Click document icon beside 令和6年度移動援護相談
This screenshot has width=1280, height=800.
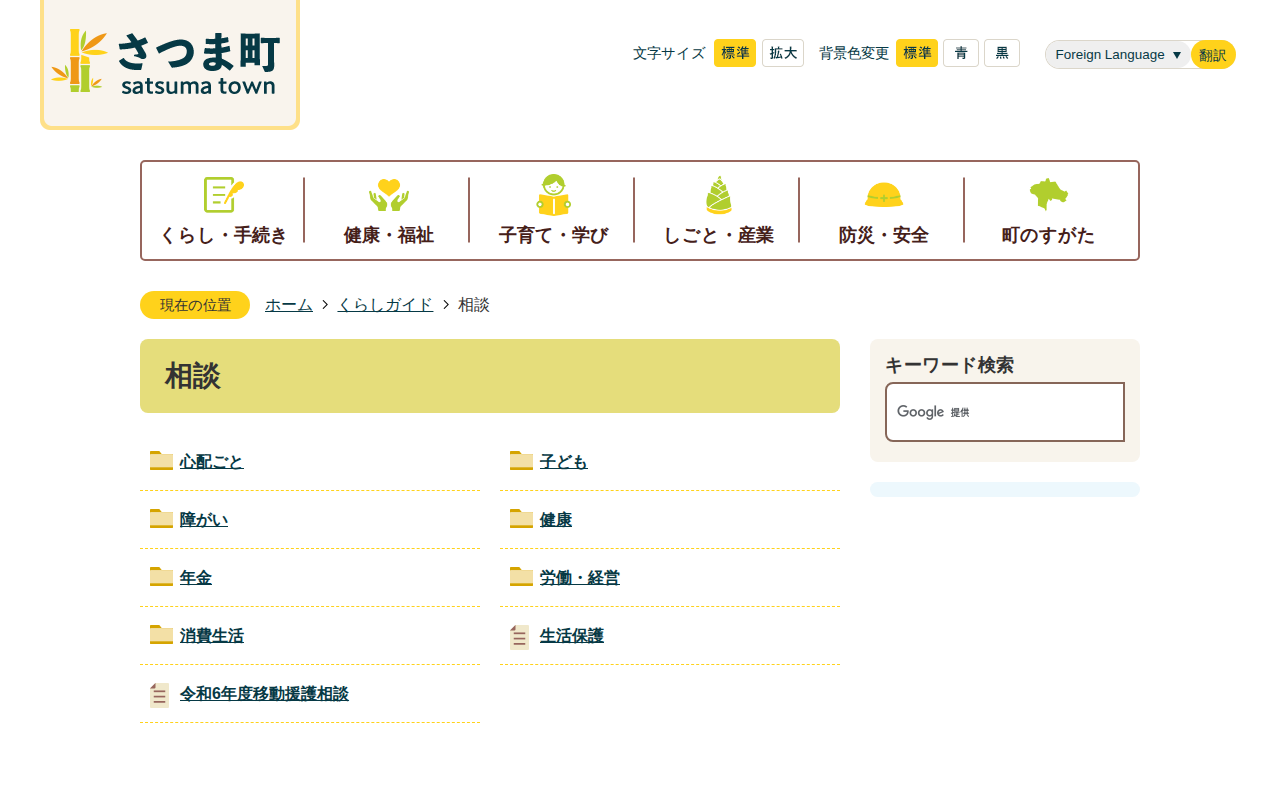pyautogui.click(x=159, y=695)
